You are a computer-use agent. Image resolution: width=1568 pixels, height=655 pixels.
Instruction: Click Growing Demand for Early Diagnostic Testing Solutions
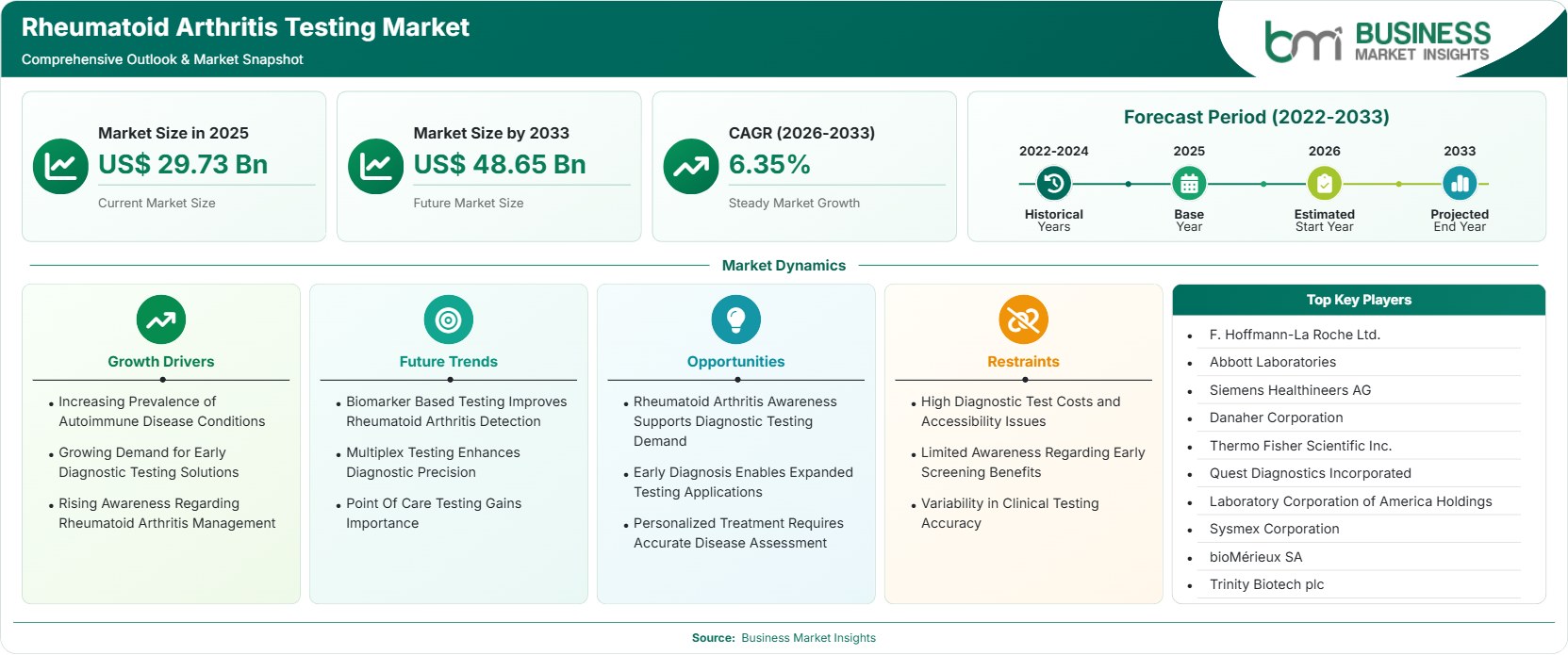click(x=148, y=463)
